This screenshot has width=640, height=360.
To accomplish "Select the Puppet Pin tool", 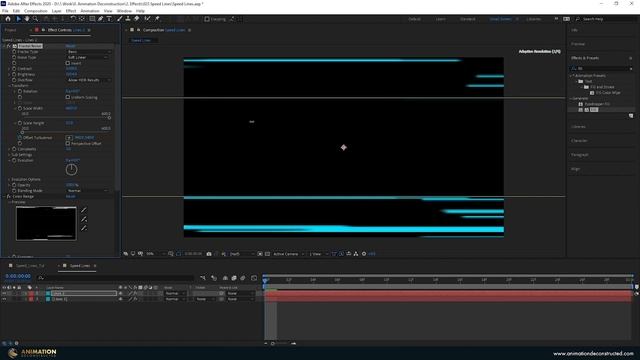I will point(157,19).
